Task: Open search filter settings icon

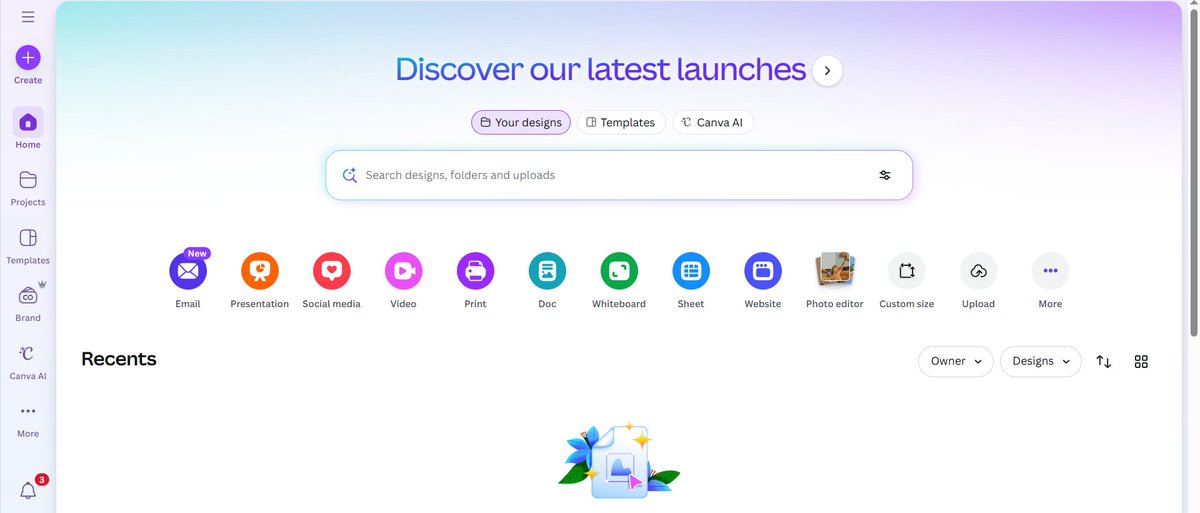Action: 885,175
